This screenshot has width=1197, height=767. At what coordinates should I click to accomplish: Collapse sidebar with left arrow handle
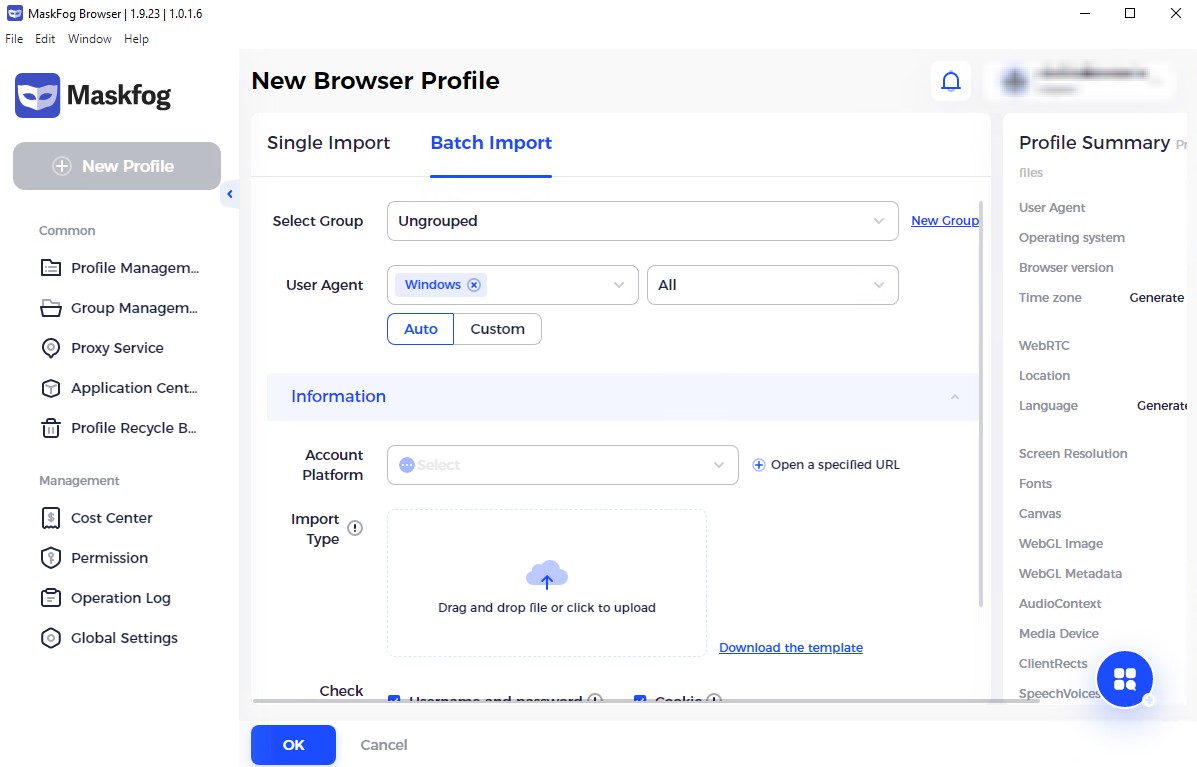click(229, 194)
